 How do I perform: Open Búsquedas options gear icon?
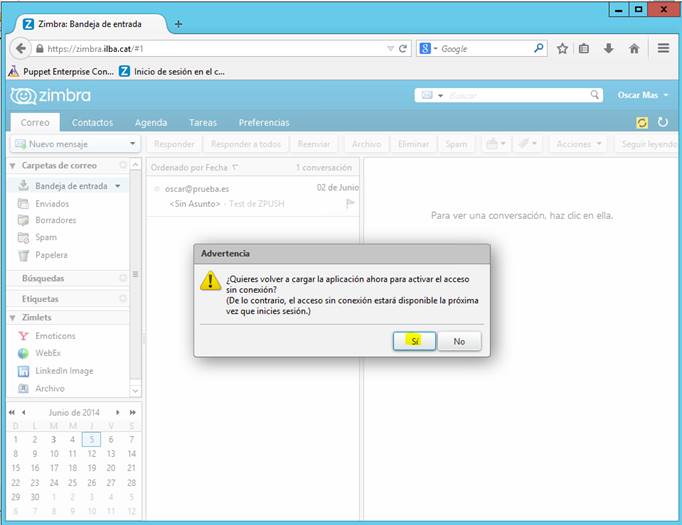tap(123, 278)
